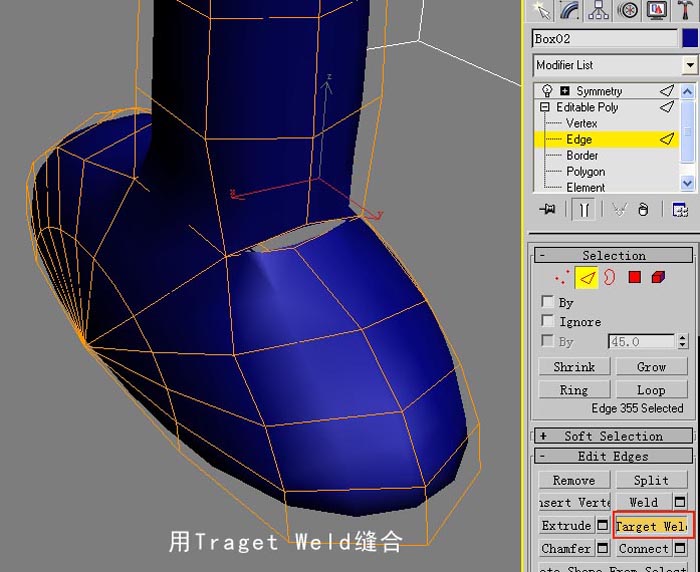Switch to the Motion panel icon
Screen dimensions: 700x572
click(x=627, y=11)
